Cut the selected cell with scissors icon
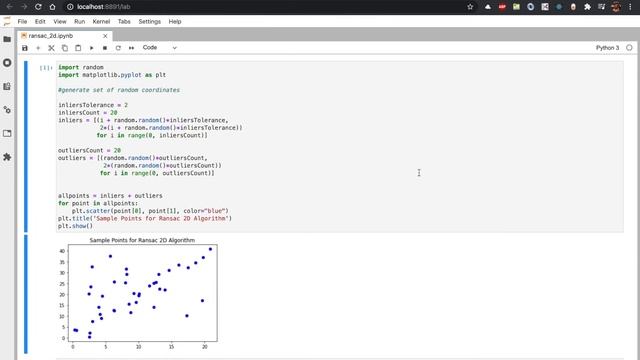This screenshot has height=360, width=640. click(x=51, y=48)
